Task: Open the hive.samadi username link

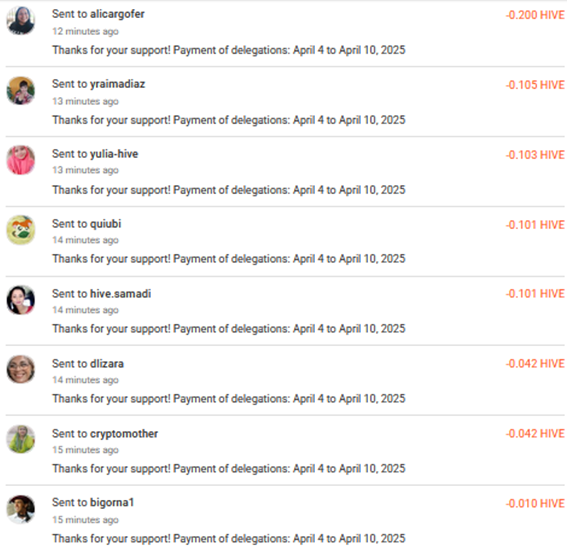Action: [120, 294]
